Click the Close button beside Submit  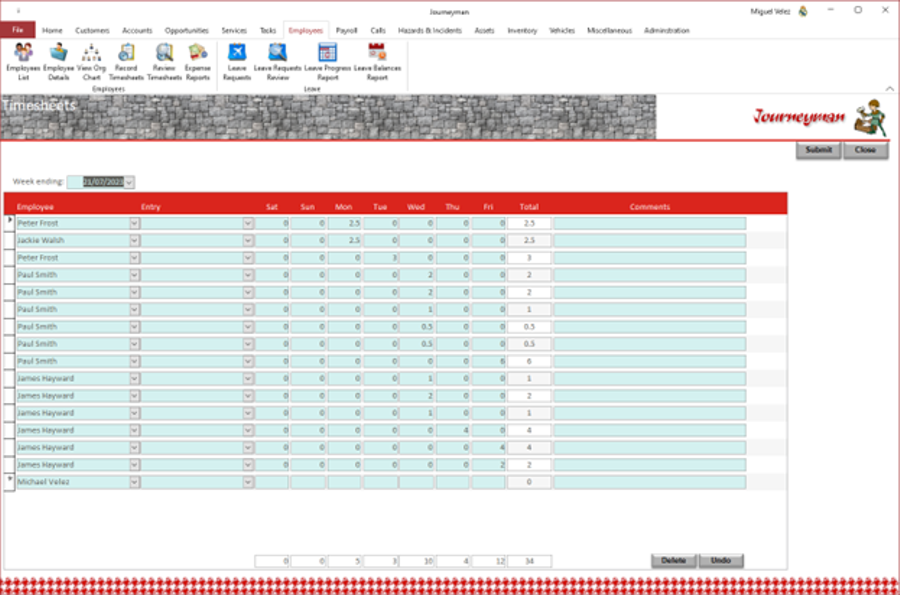865,150
